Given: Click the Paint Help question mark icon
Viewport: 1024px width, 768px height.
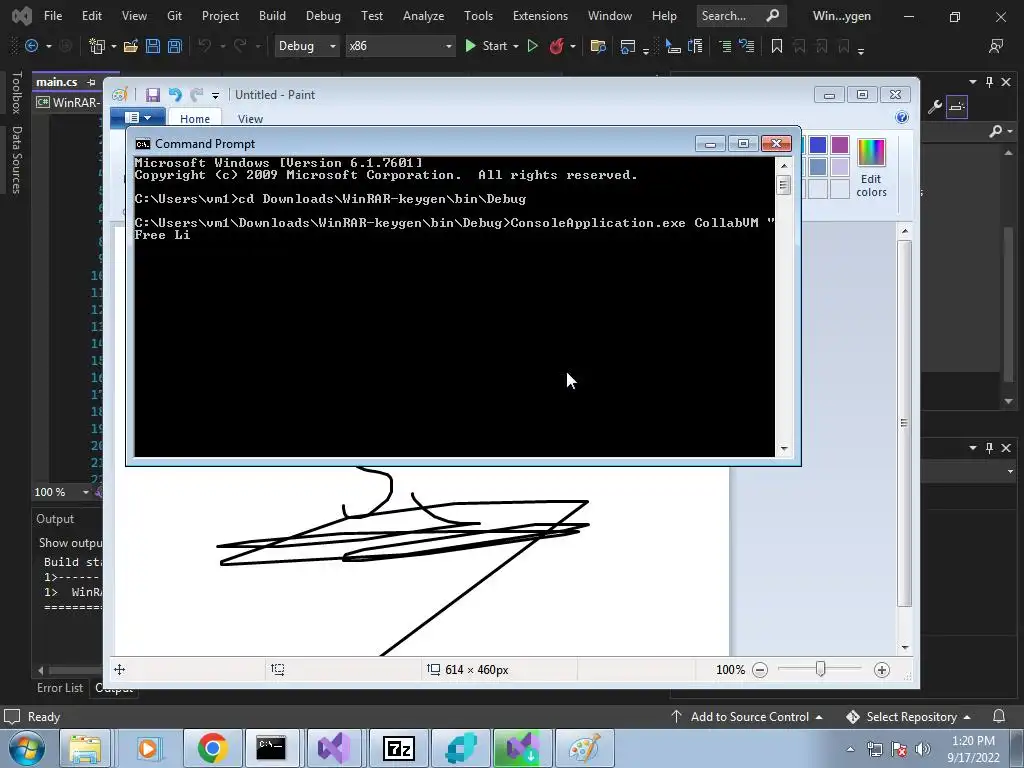Looking at the screenshot, I should click(902, 117).
